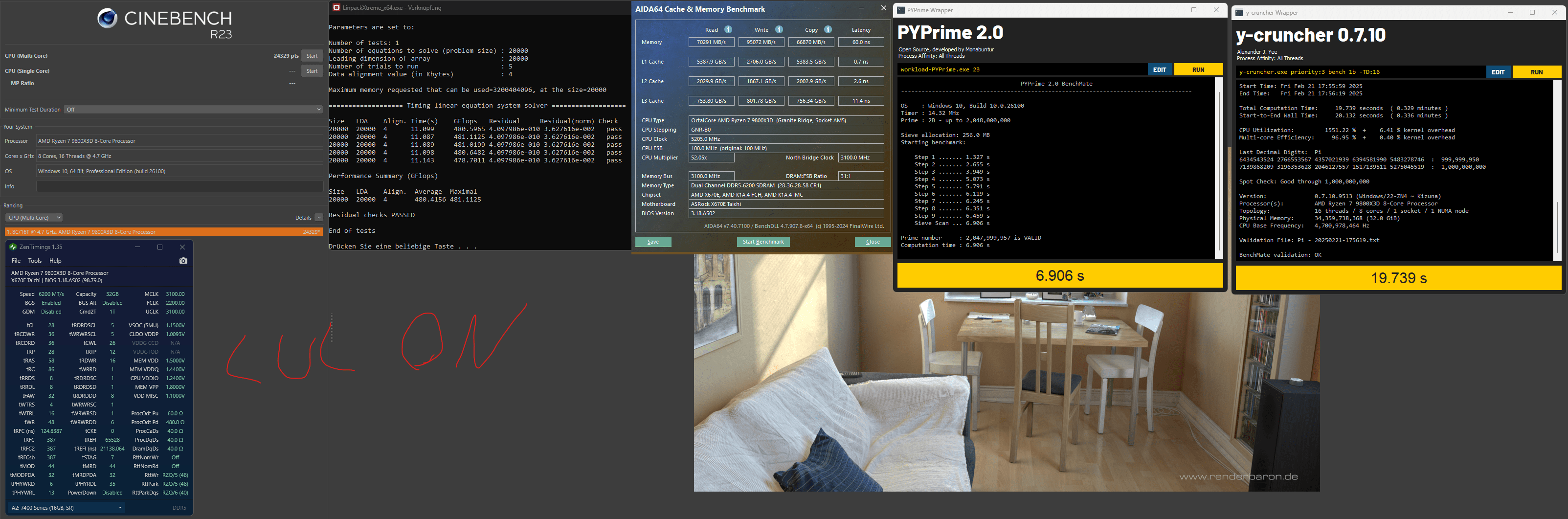This screenshot has height=519, width=1568.
Task: Select the orange 9800X3D ranking bar in Cinebench
Action: click(164, 232)
